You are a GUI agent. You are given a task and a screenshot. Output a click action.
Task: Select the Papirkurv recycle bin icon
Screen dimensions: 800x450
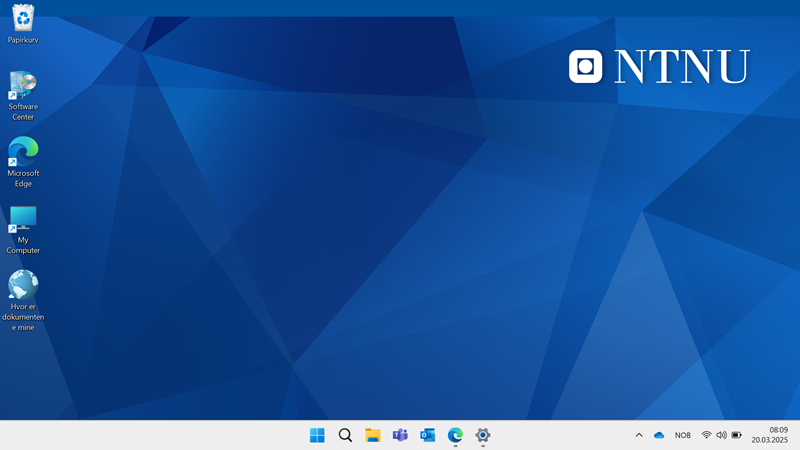pos(23,24)
